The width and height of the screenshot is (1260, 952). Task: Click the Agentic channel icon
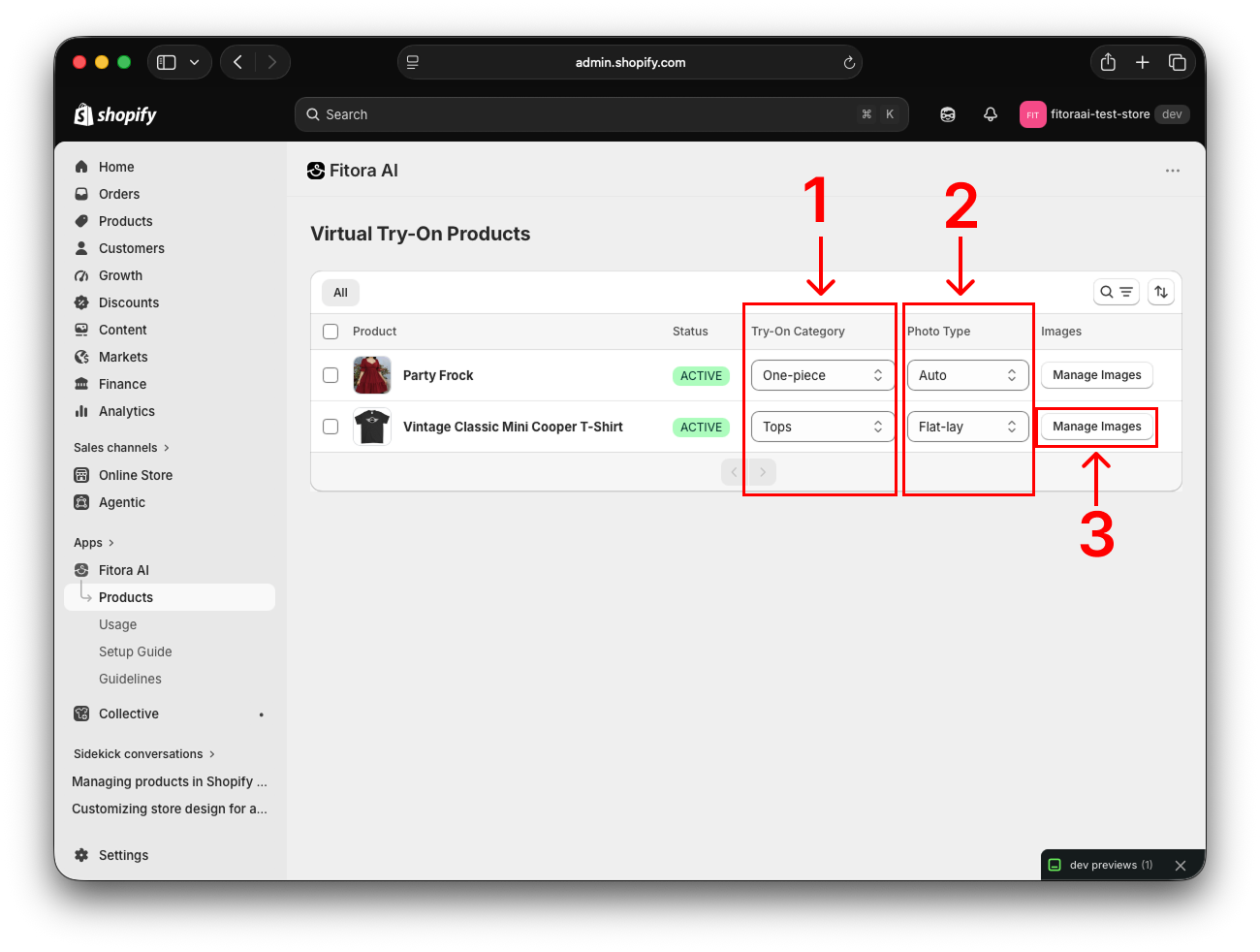81,502
